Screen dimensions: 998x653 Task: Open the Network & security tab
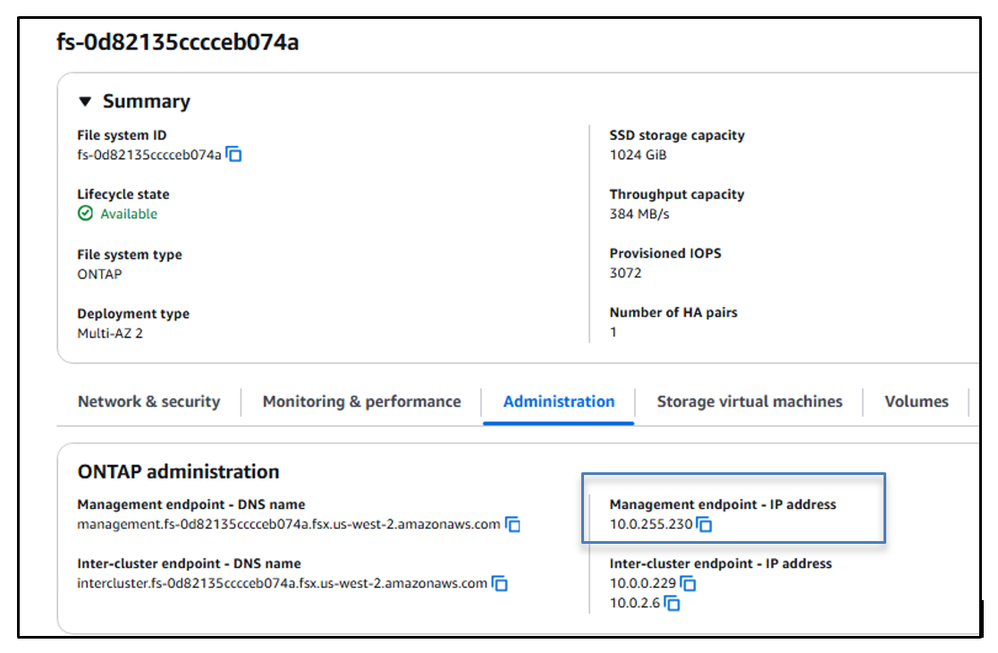(149, 402)
